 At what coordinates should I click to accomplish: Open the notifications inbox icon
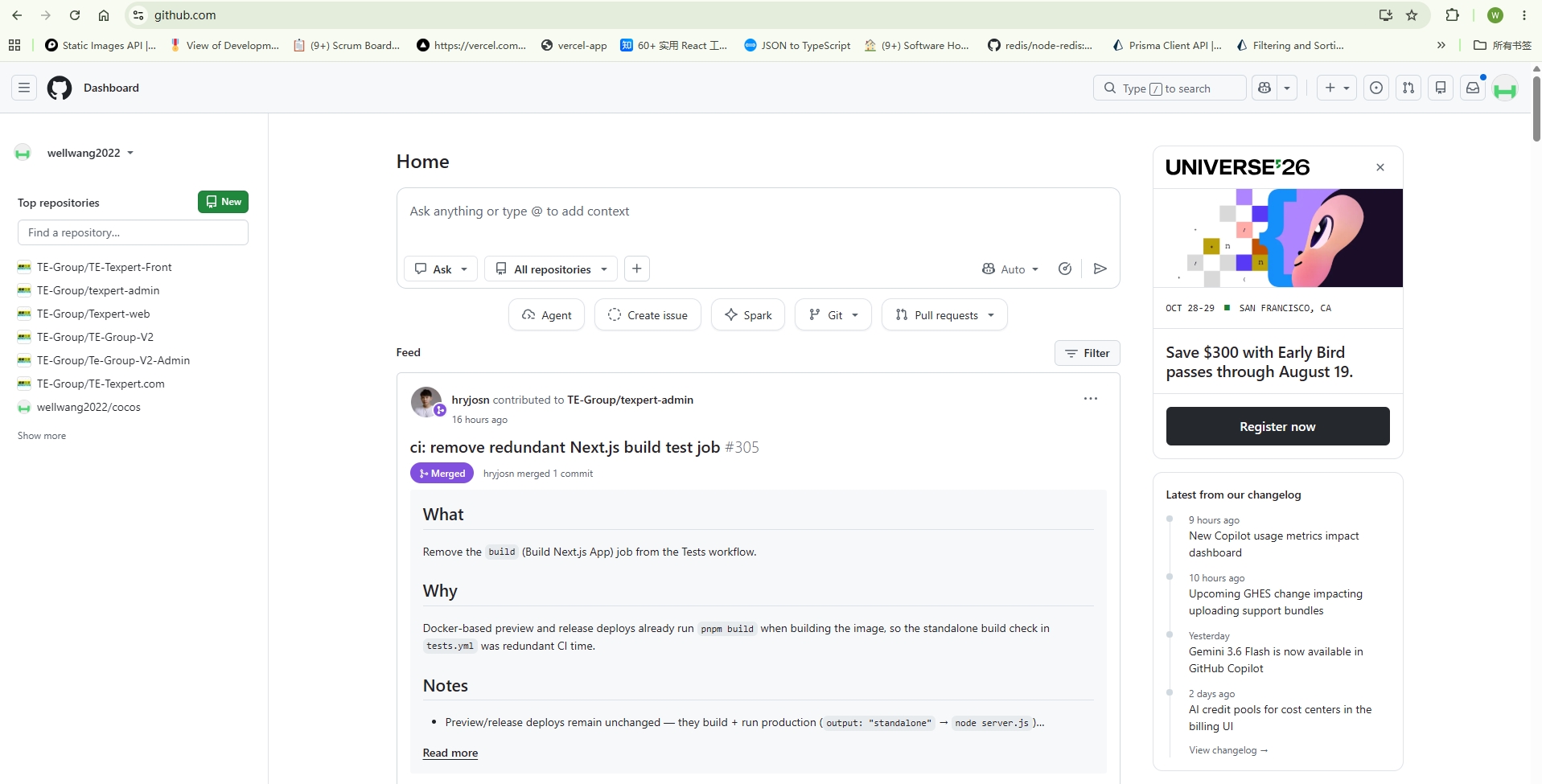[1473, 88]
